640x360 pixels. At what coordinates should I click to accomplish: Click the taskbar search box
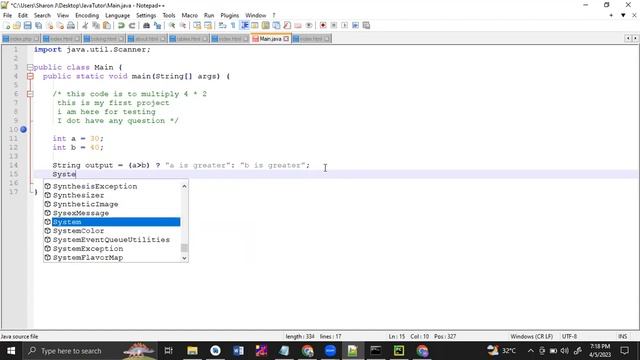(x=89, y=351)
